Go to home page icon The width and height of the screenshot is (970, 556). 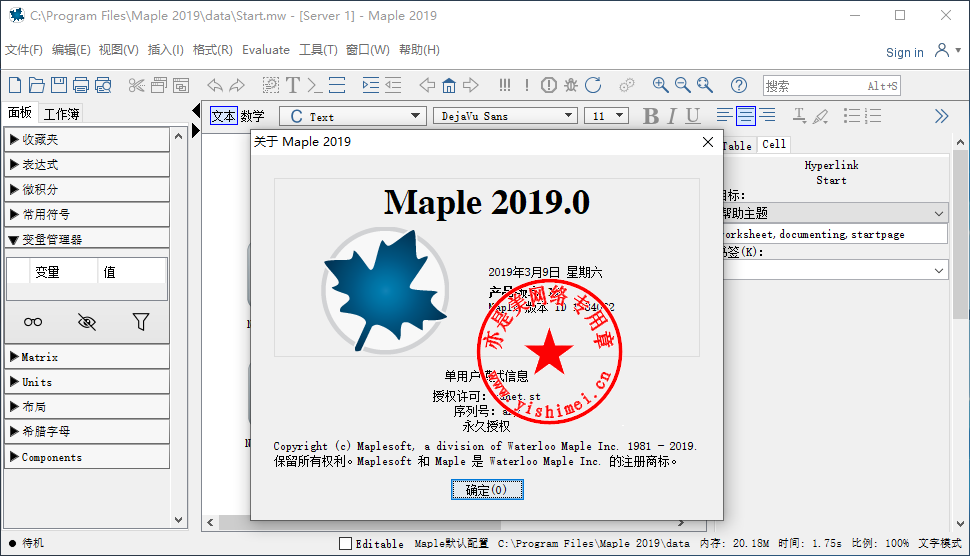pos(449,85)
